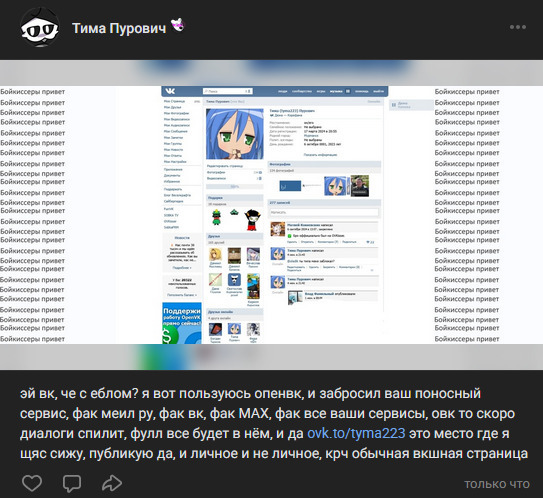Click the green-hat character gift image
Screen dimensions: 543x498
coord(216,218)
